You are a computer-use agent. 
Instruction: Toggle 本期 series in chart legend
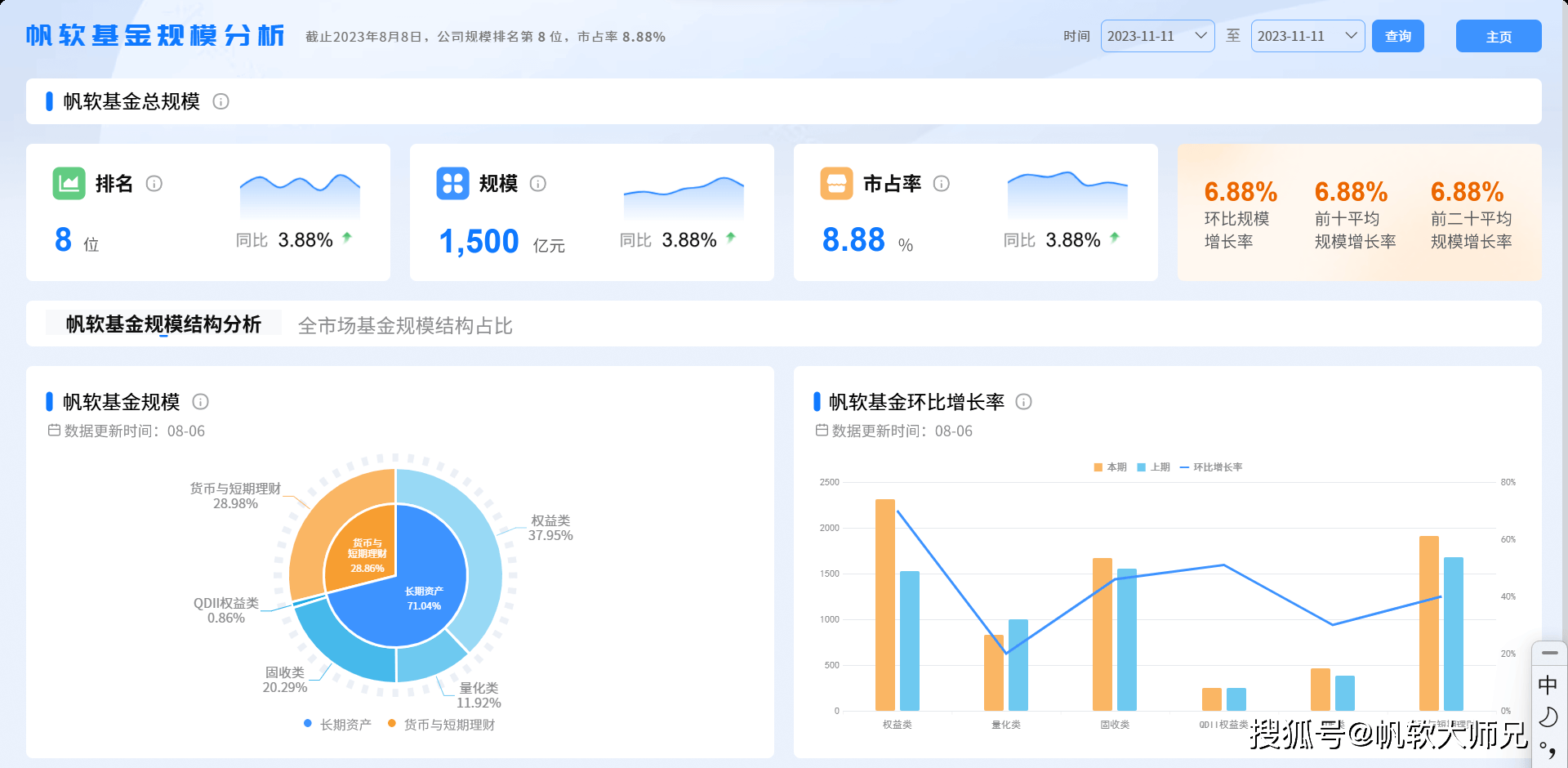(x=1110, y=467)
